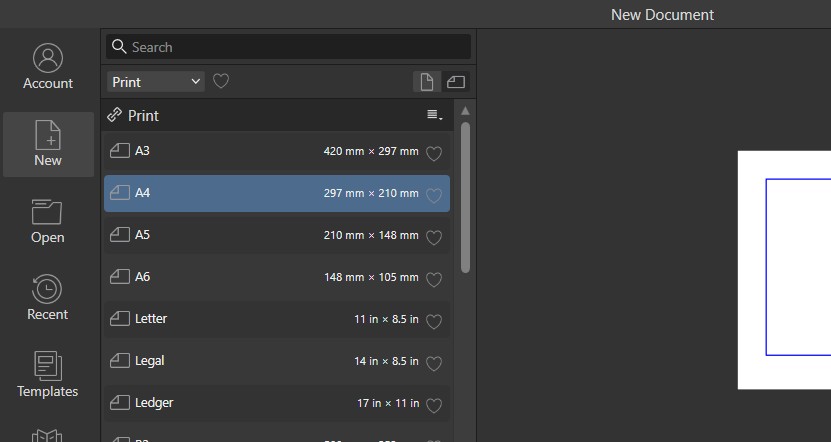831x442 pixels.
Task: Switch to portrait orientation
Action: click(x=427, y=82)
